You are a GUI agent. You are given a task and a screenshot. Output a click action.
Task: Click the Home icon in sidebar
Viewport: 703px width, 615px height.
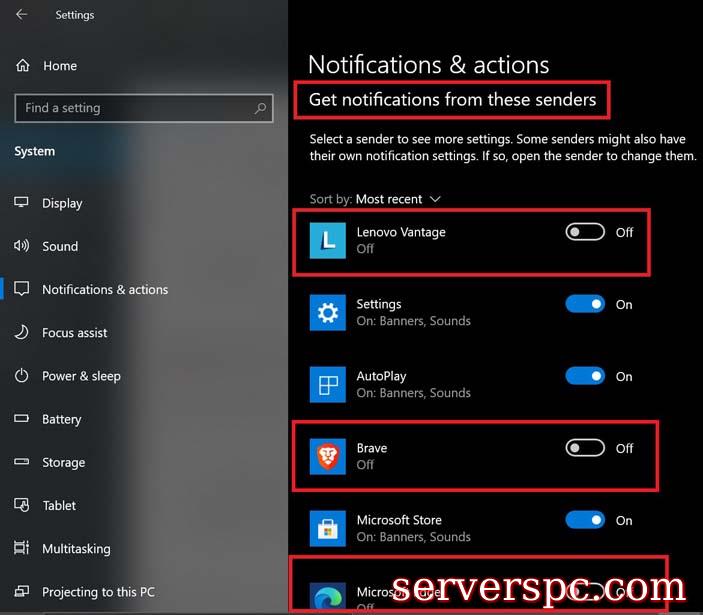click(x=22, y=66)
